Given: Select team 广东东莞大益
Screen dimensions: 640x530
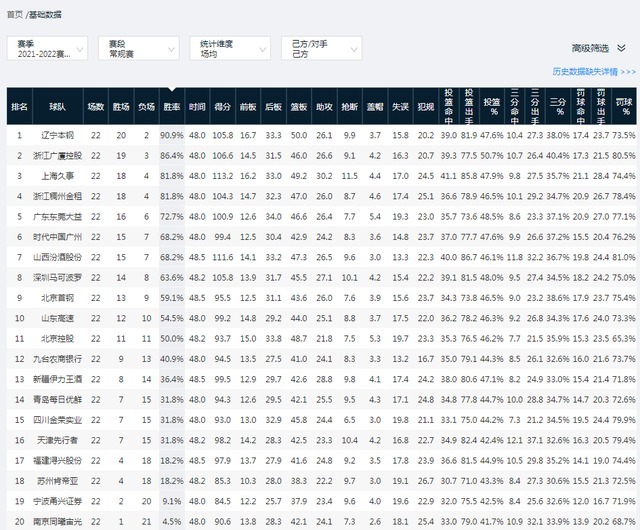Looking at the screenshot, I should coord(58,216).
